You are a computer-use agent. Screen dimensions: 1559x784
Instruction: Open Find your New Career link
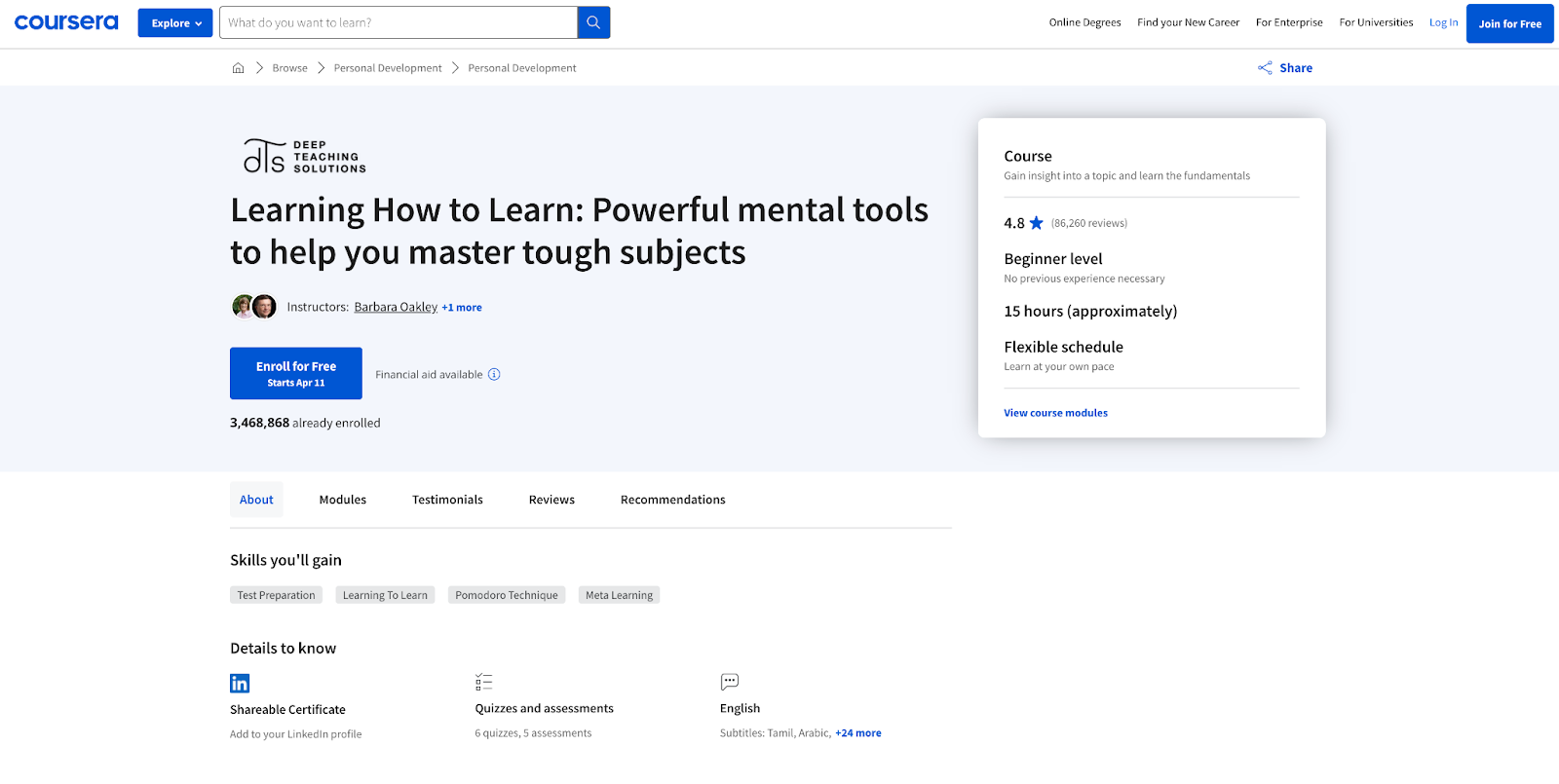click(1188, 22)
